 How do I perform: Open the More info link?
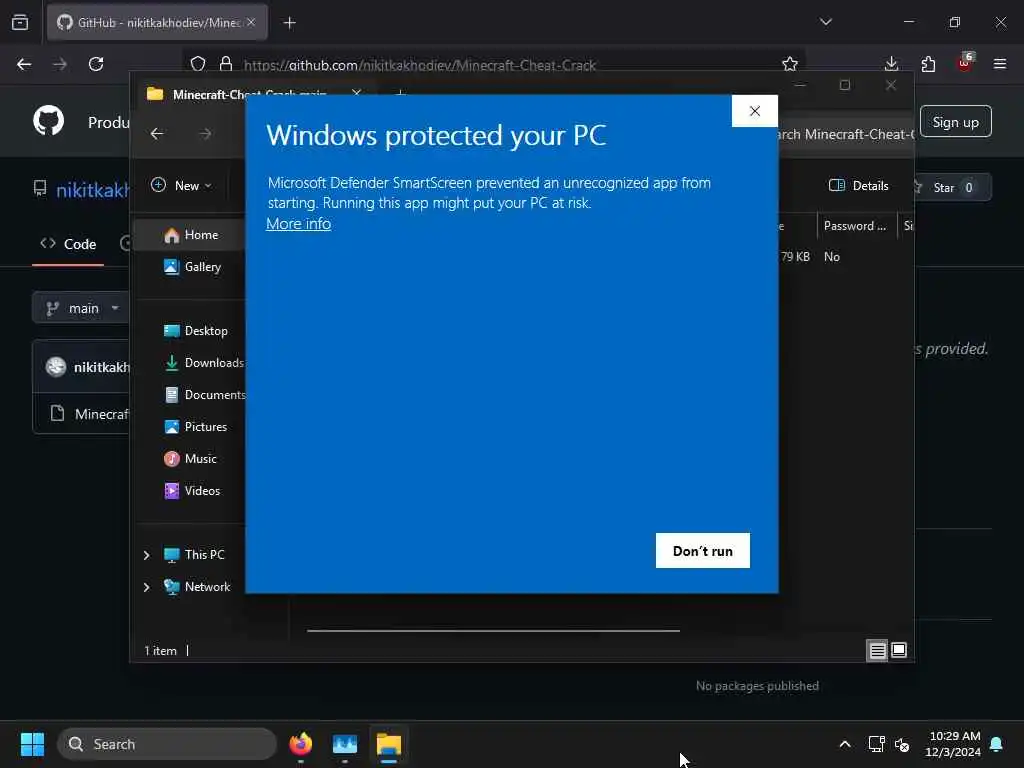(x=298, y=223)
